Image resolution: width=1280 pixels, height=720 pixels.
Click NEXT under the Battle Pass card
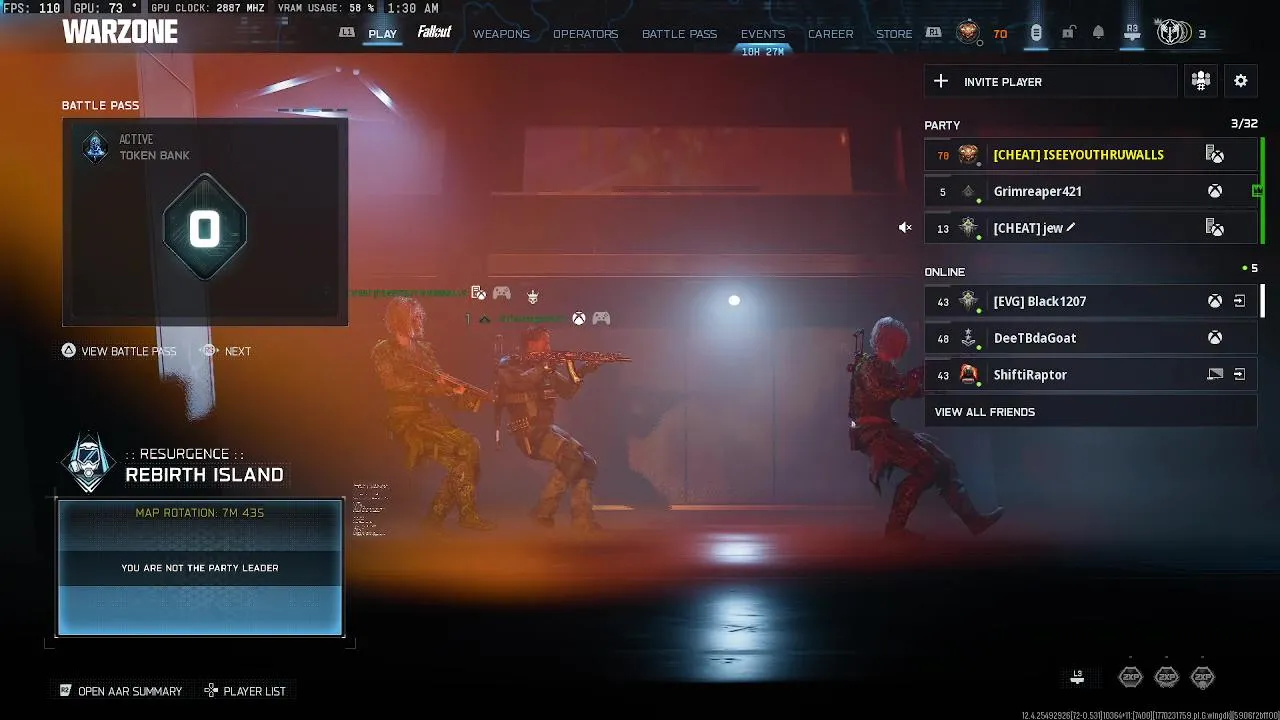(227, 351)
